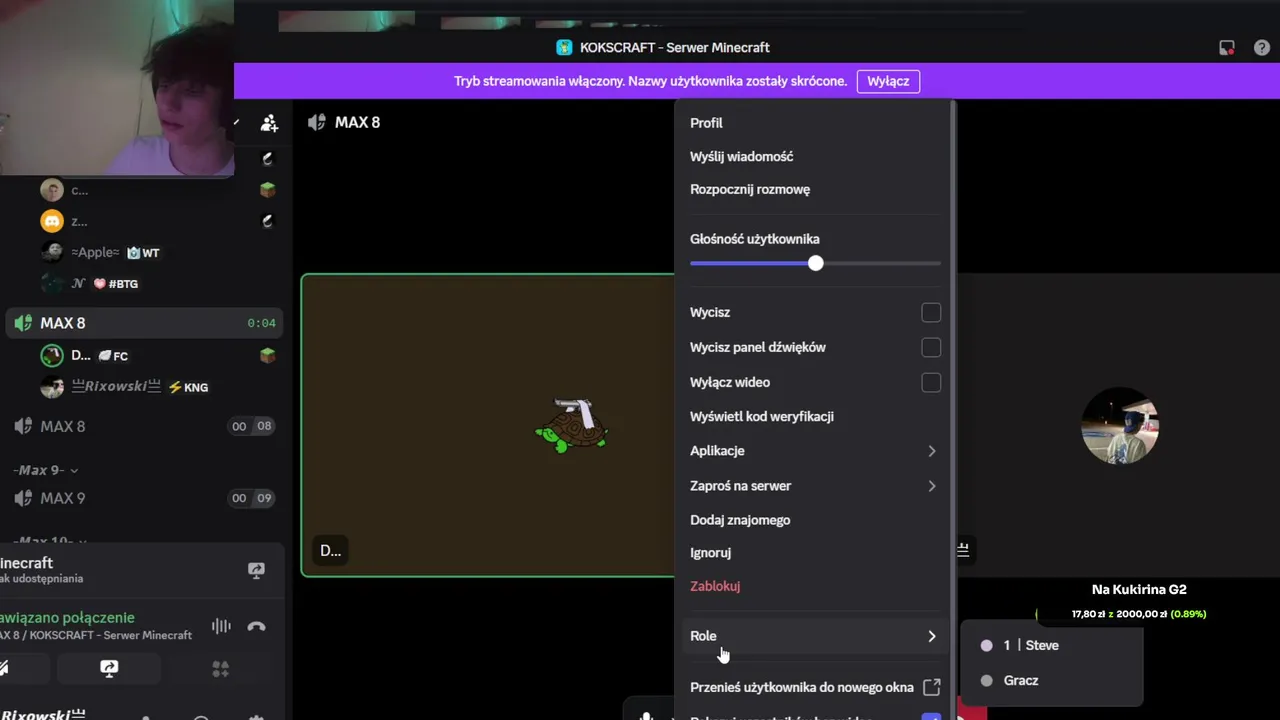Open the voice noise suppression waveform icon
The image size is (1280, 720).
coord(221,627)
